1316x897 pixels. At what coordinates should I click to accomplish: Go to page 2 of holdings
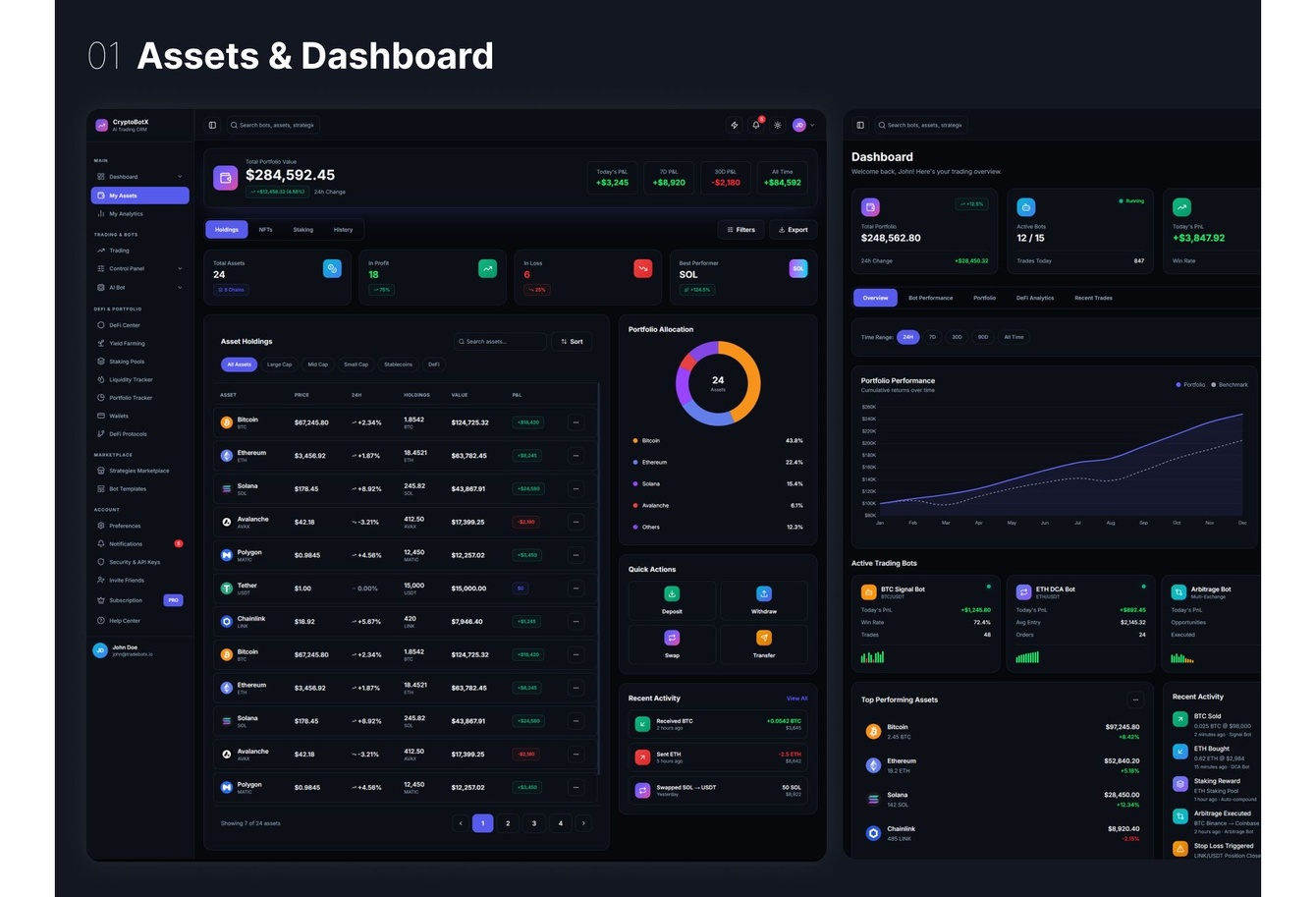tap(508, 823)
